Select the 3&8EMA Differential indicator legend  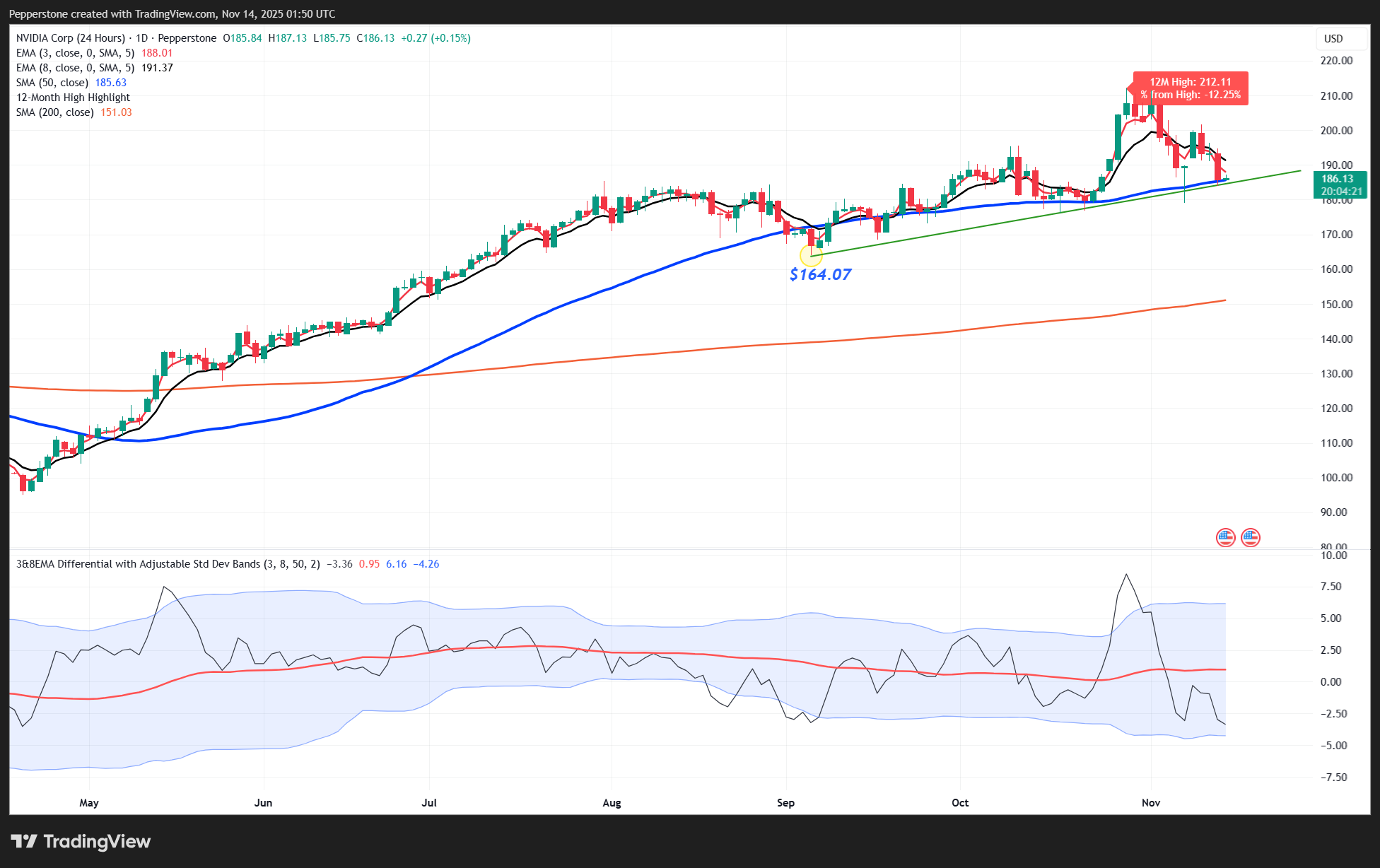[168, 564]
